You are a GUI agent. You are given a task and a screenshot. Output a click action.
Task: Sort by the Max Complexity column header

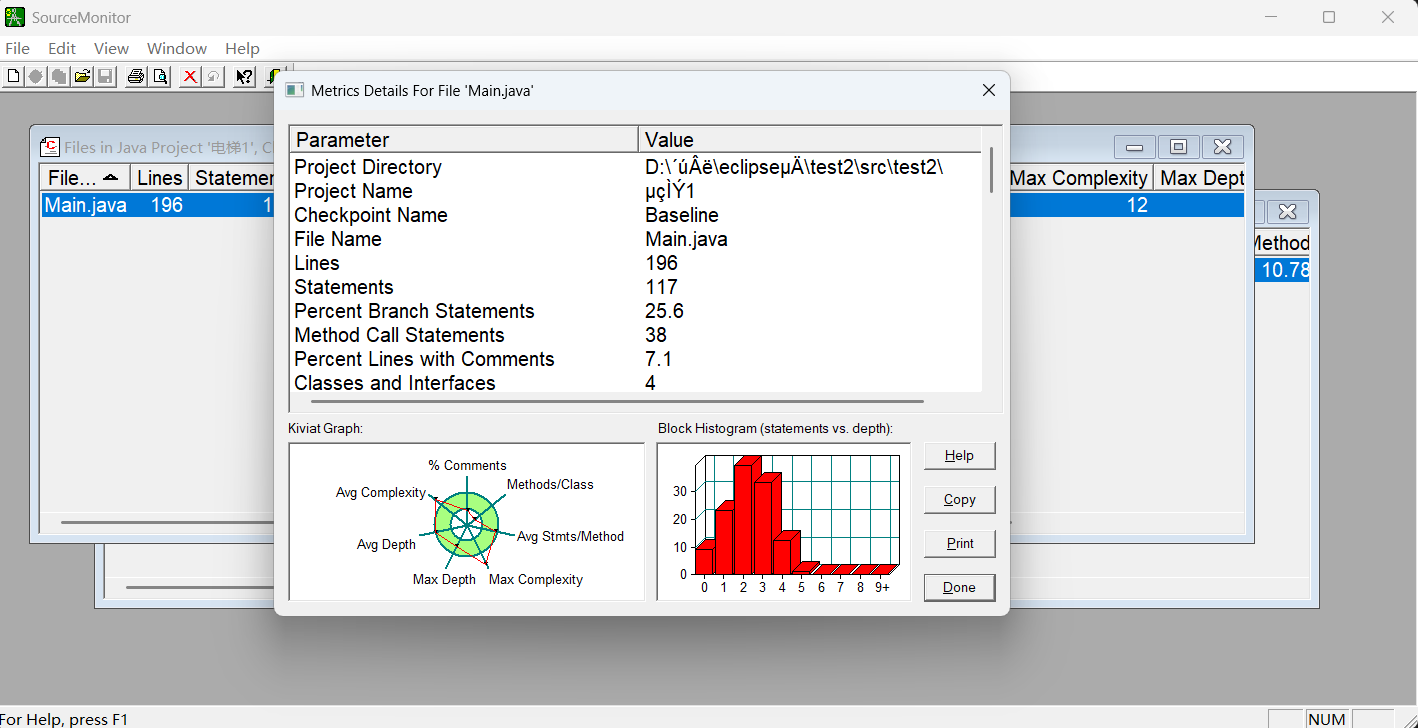tap(1079, 178)
